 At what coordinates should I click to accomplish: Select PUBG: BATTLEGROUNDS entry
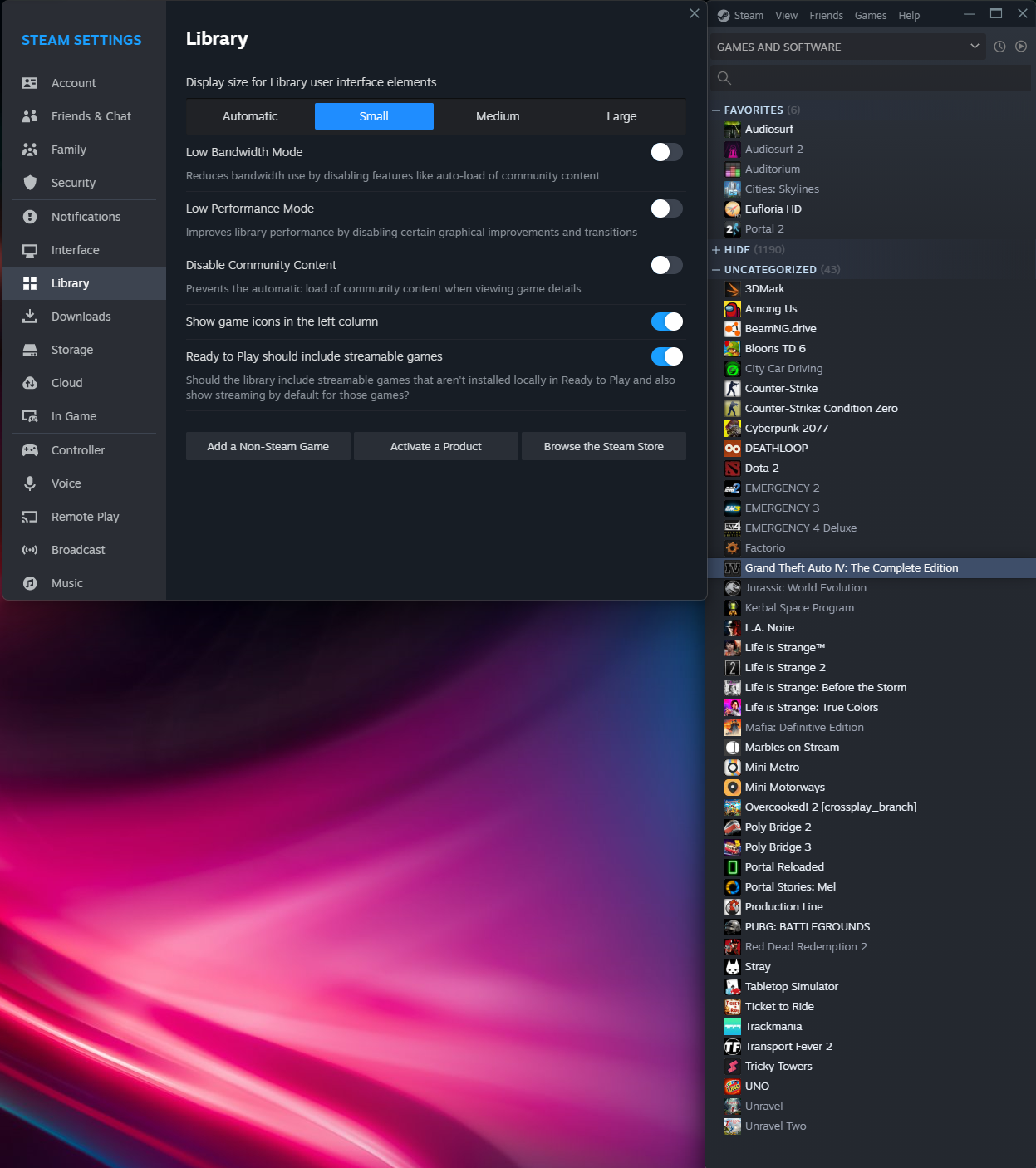coord(872,927)
